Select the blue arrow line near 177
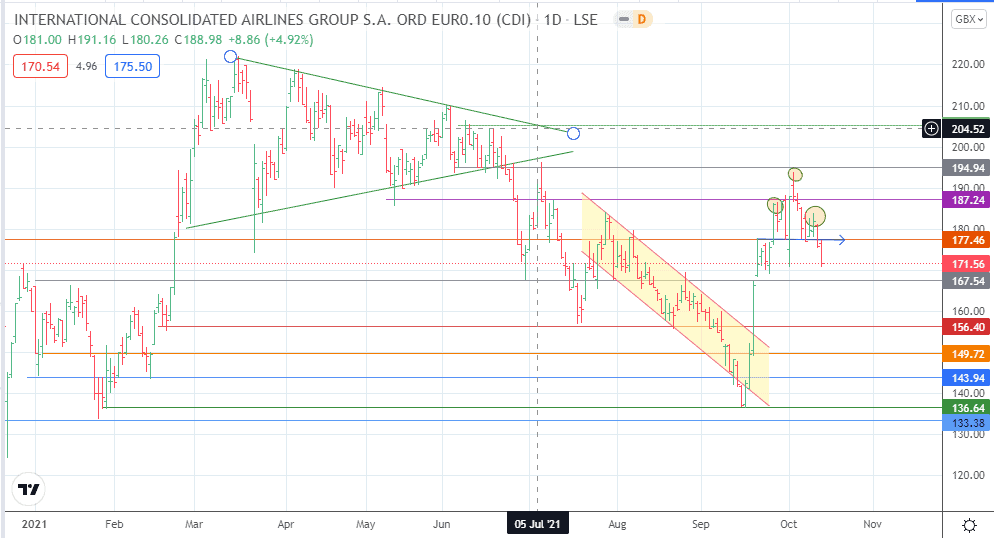 point(801,240)
